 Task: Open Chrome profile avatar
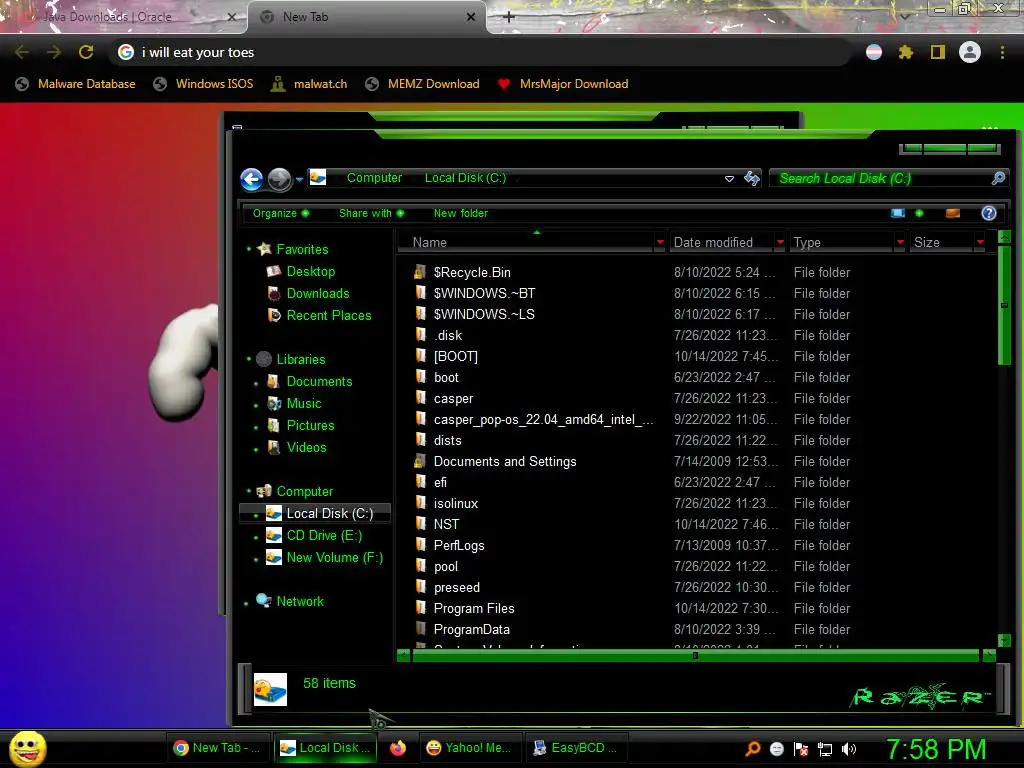click(970, 52)
